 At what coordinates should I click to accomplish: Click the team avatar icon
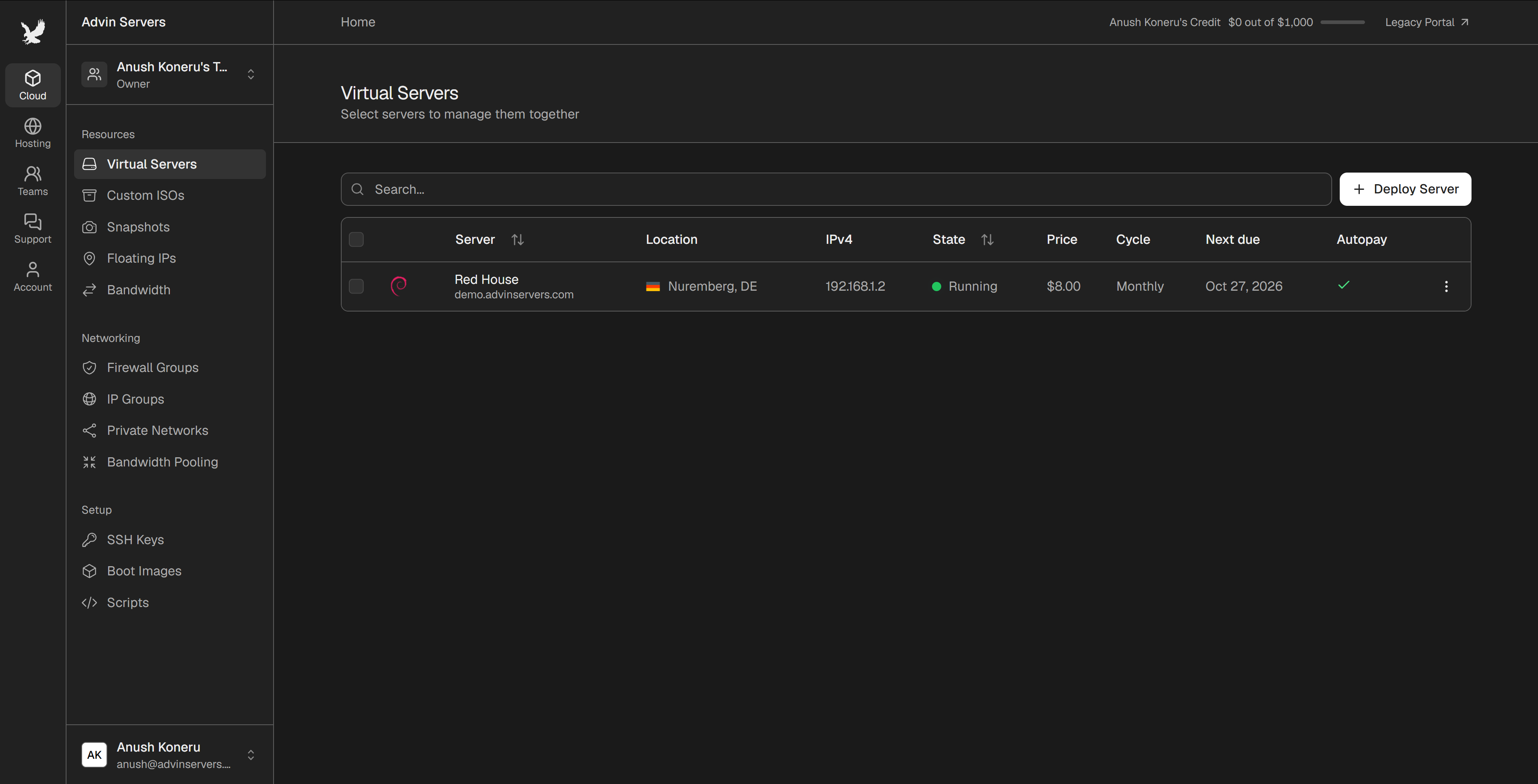click(95, 74)
